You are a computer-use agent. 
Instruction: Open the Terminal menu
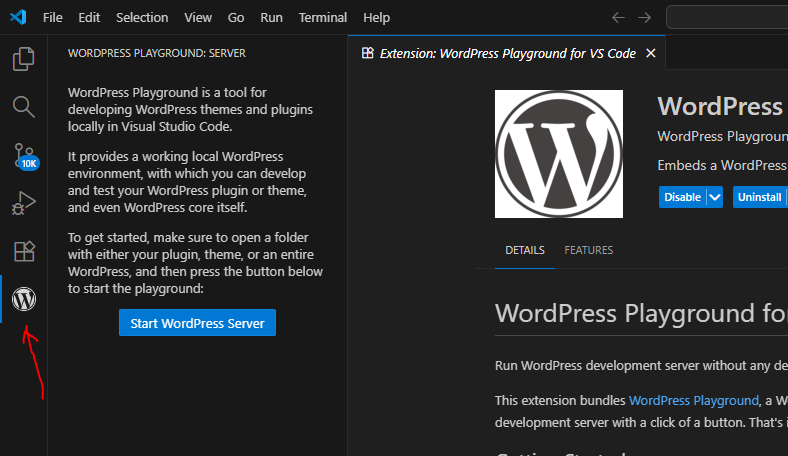(323, 18)
